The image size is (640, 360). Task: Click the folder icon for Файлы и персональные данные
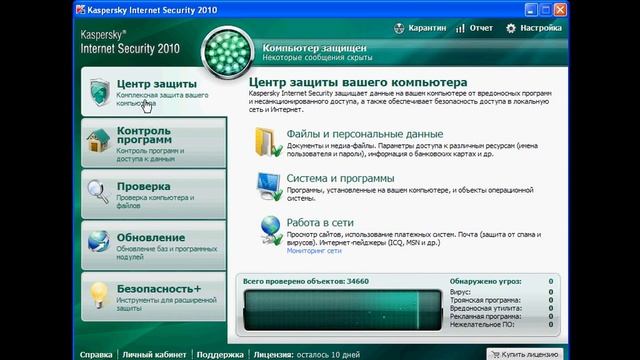(x=269, y=142)
